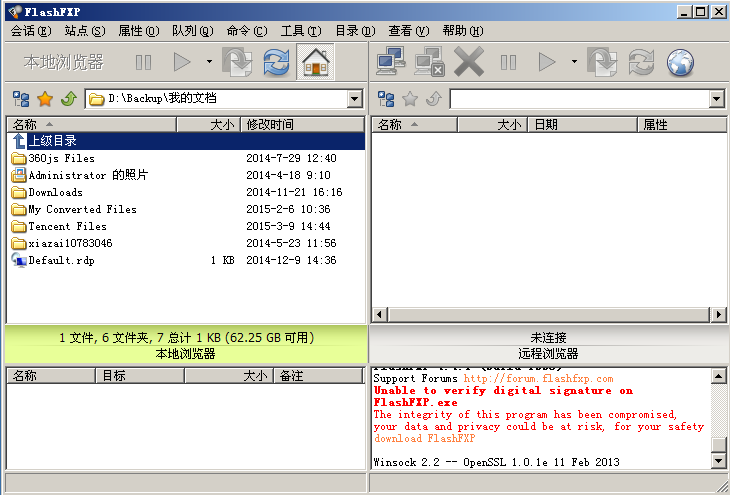This screenshot has height=495, width=730.
Task: Select the Downloads folder
Action: click(x=186, y=192)
